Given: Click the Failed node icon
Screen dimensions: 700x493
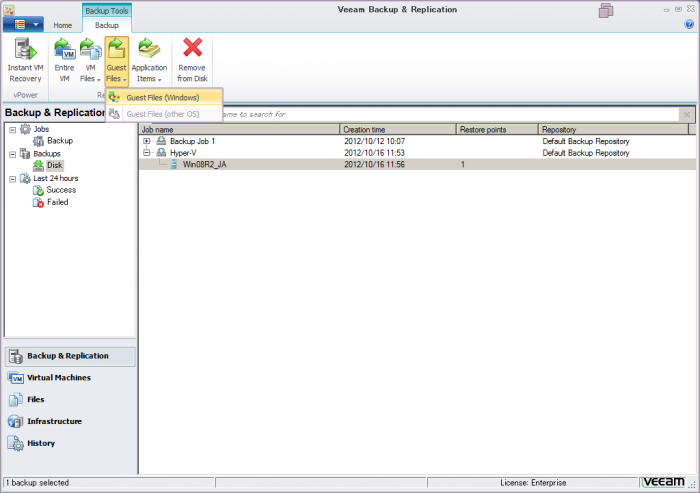Looking at the screenshot, I should click(x=38, y=202).
